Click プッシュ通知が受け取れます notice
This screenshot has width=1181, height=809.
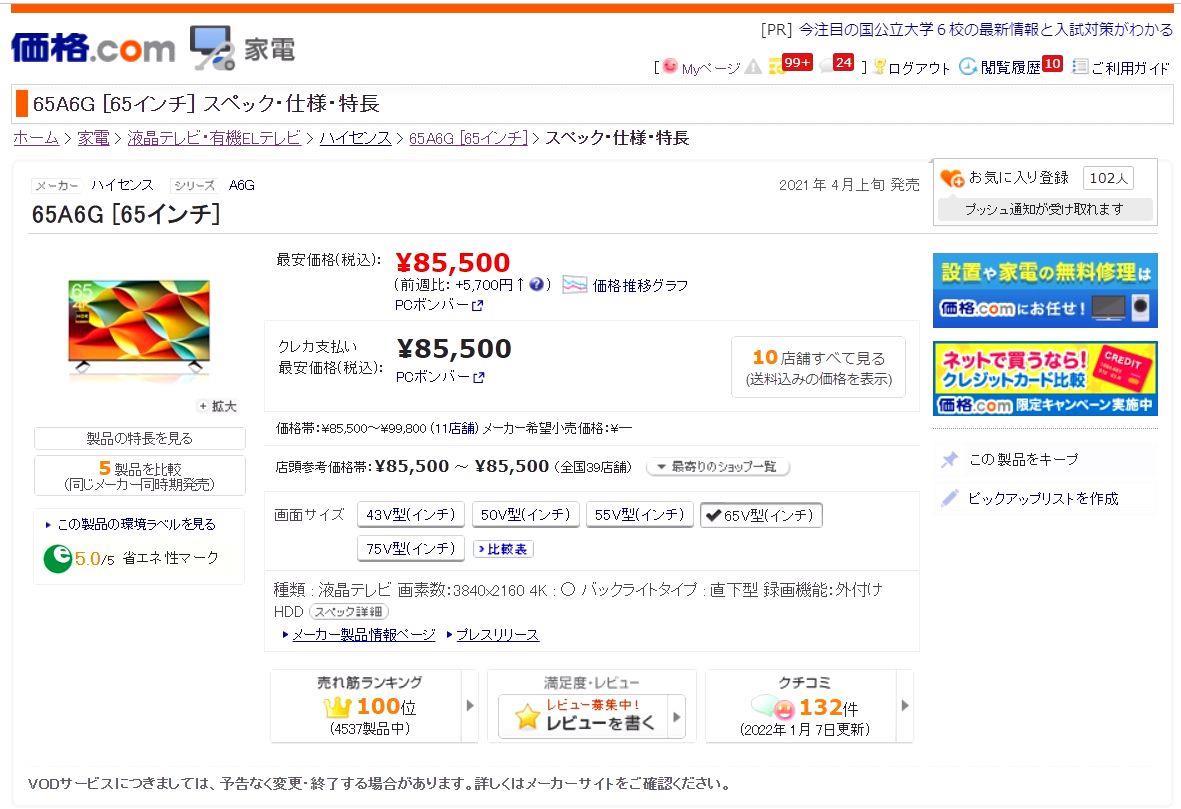coord(1044,209)
